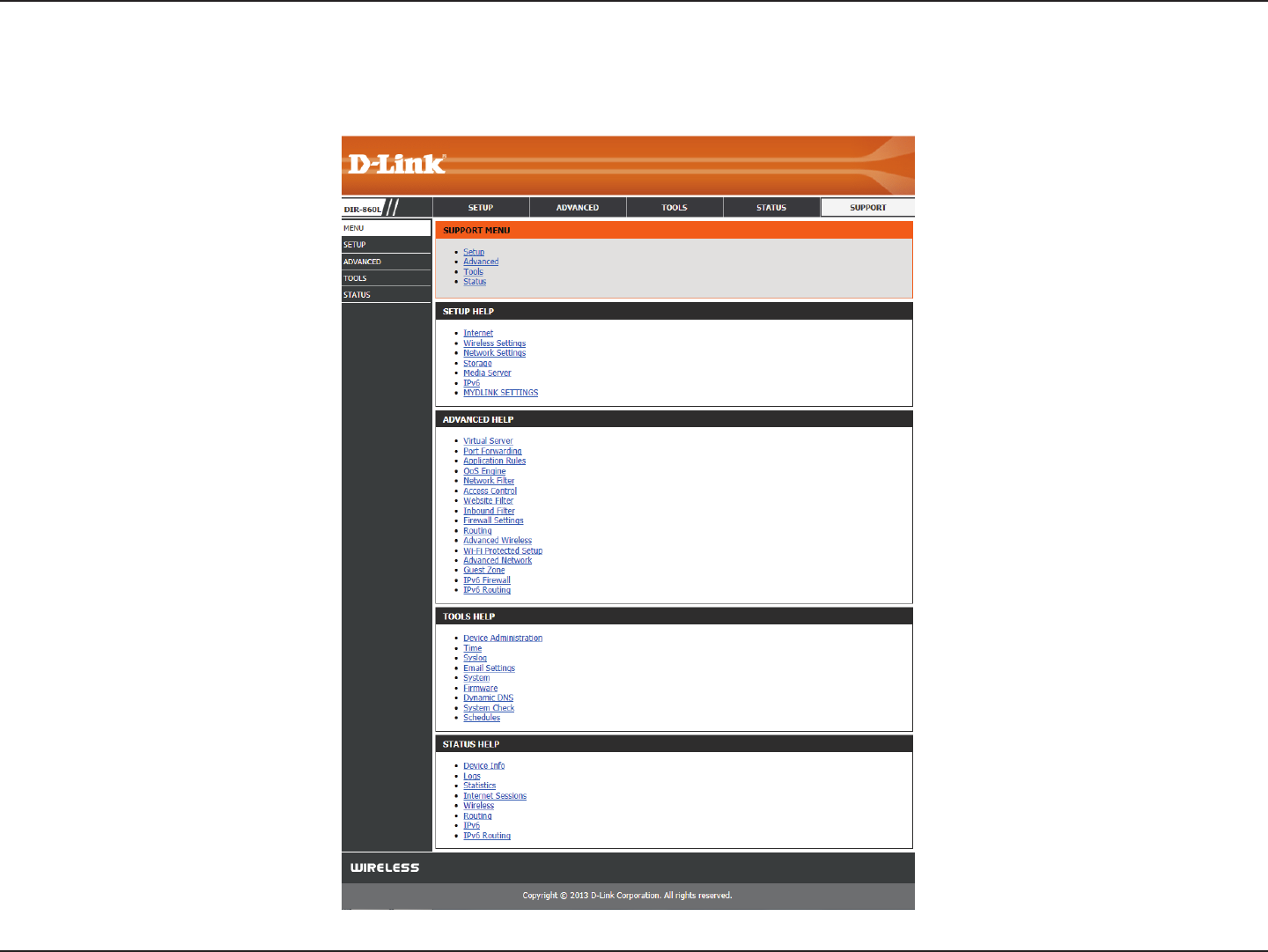Open Device Administration help link

(503, 638)
